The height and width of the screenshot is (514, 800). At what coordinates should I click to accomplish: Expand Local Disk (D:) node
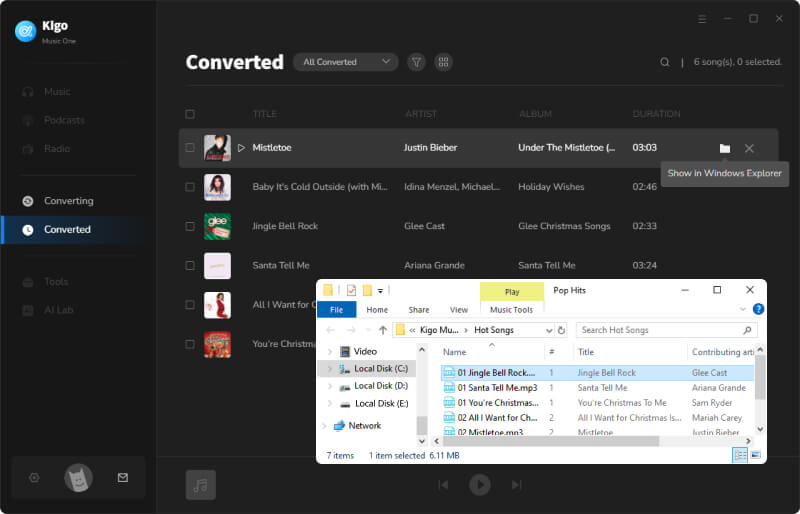coord(330,386)
